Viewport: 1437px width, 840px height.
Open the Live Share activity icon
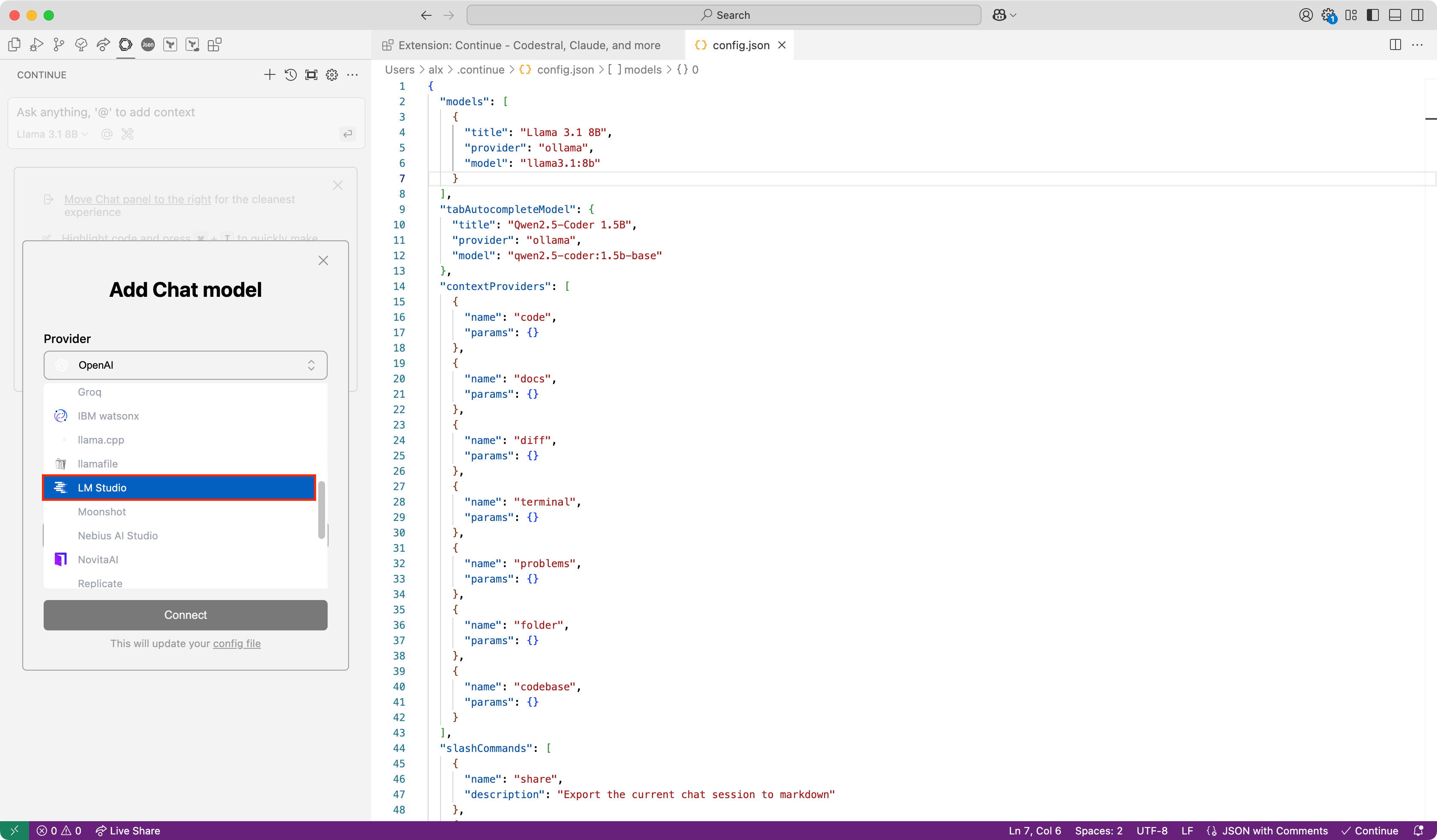[103, 45]
